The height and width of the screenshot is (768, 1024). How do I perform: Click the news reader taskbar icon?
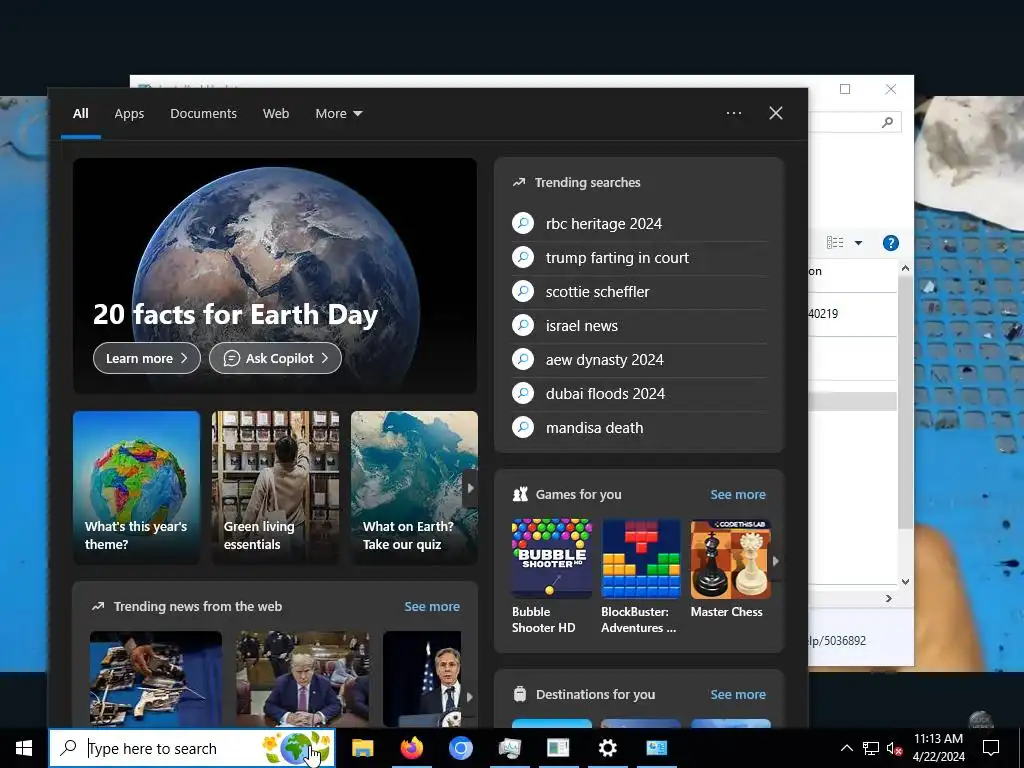pyautogui.click(x=558, y=748)
